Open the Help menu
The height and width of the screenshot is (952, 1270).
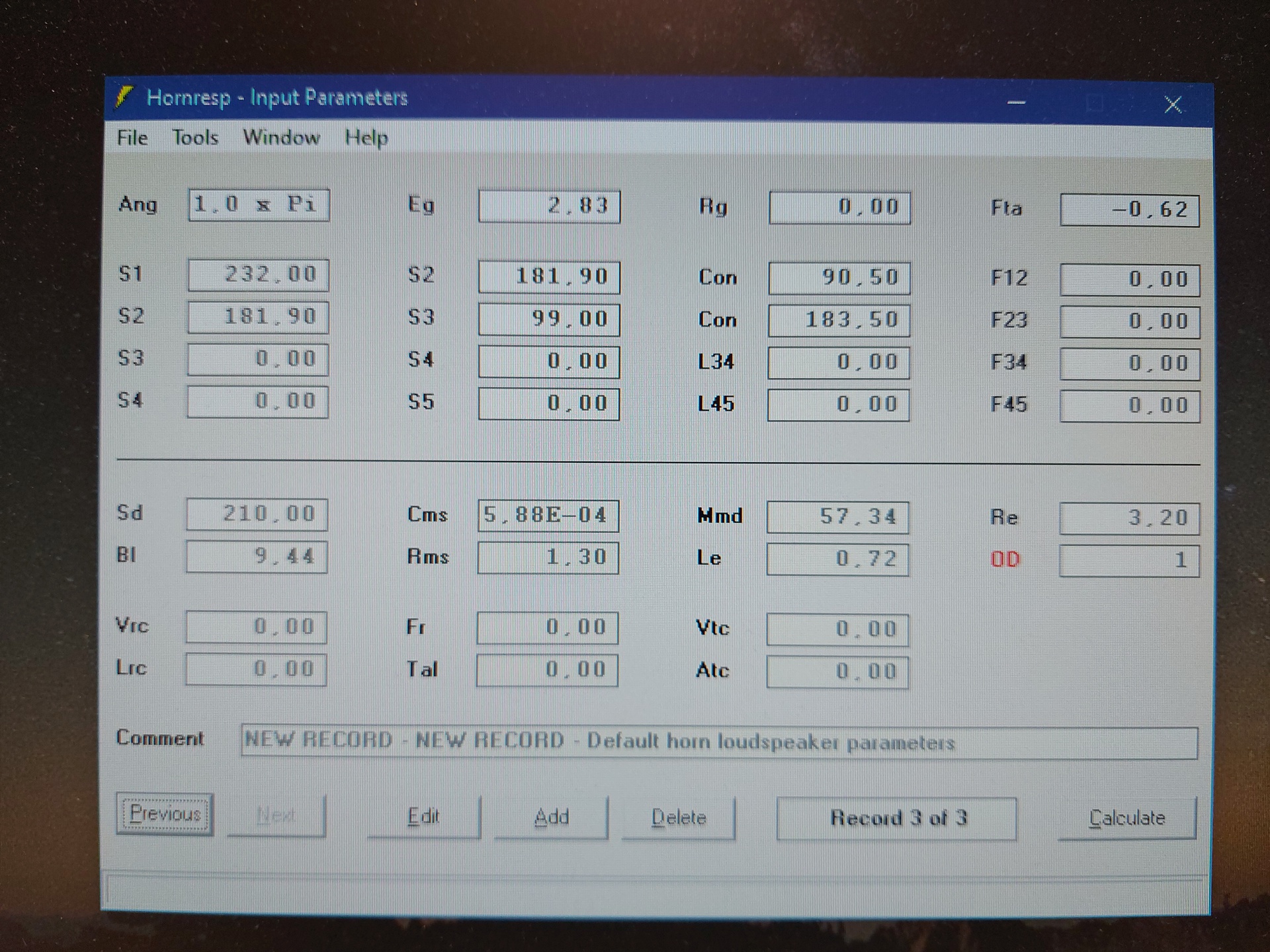click(x=366, y=138)
